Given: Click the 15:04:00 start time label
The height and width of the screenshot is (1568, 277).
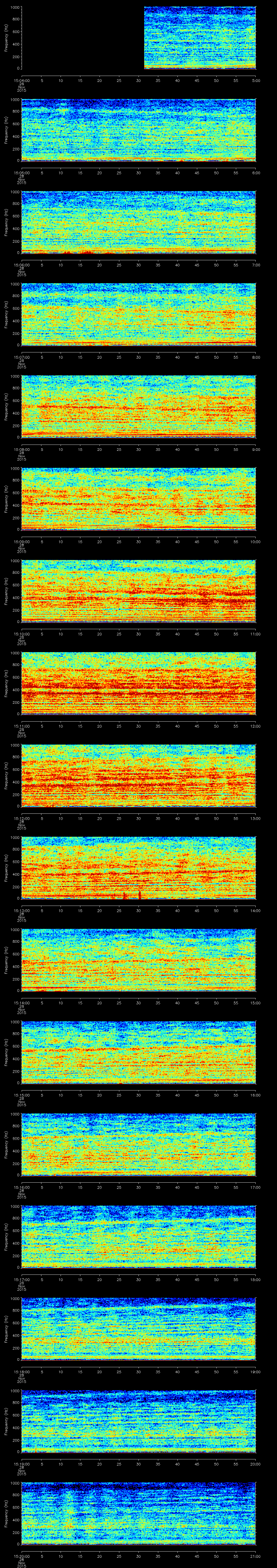Looking at the screenshot, I should tap(21, 80).
